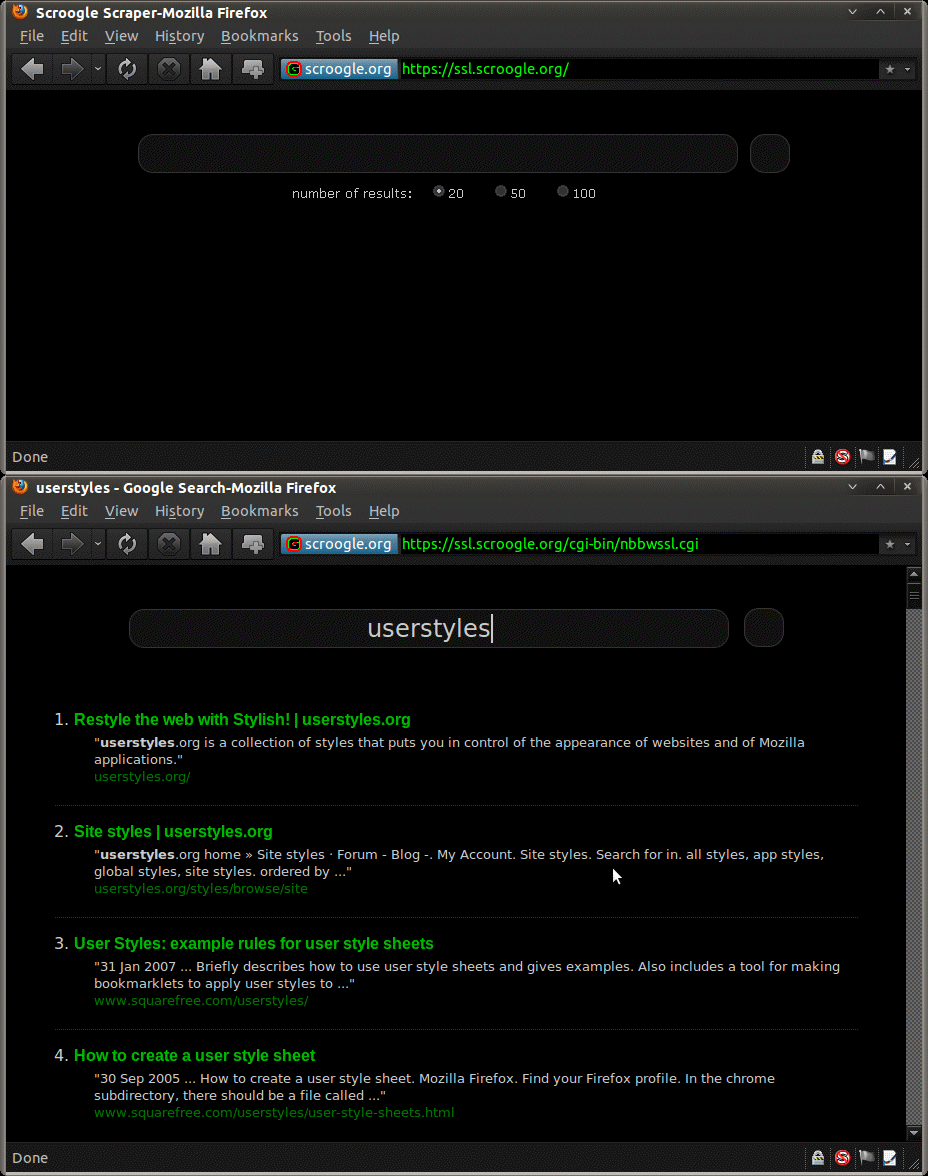This screenshot has width=928, height=1176.
Task: Go forward in the Scroogle Scraper window
Action: tap(72, 69)
